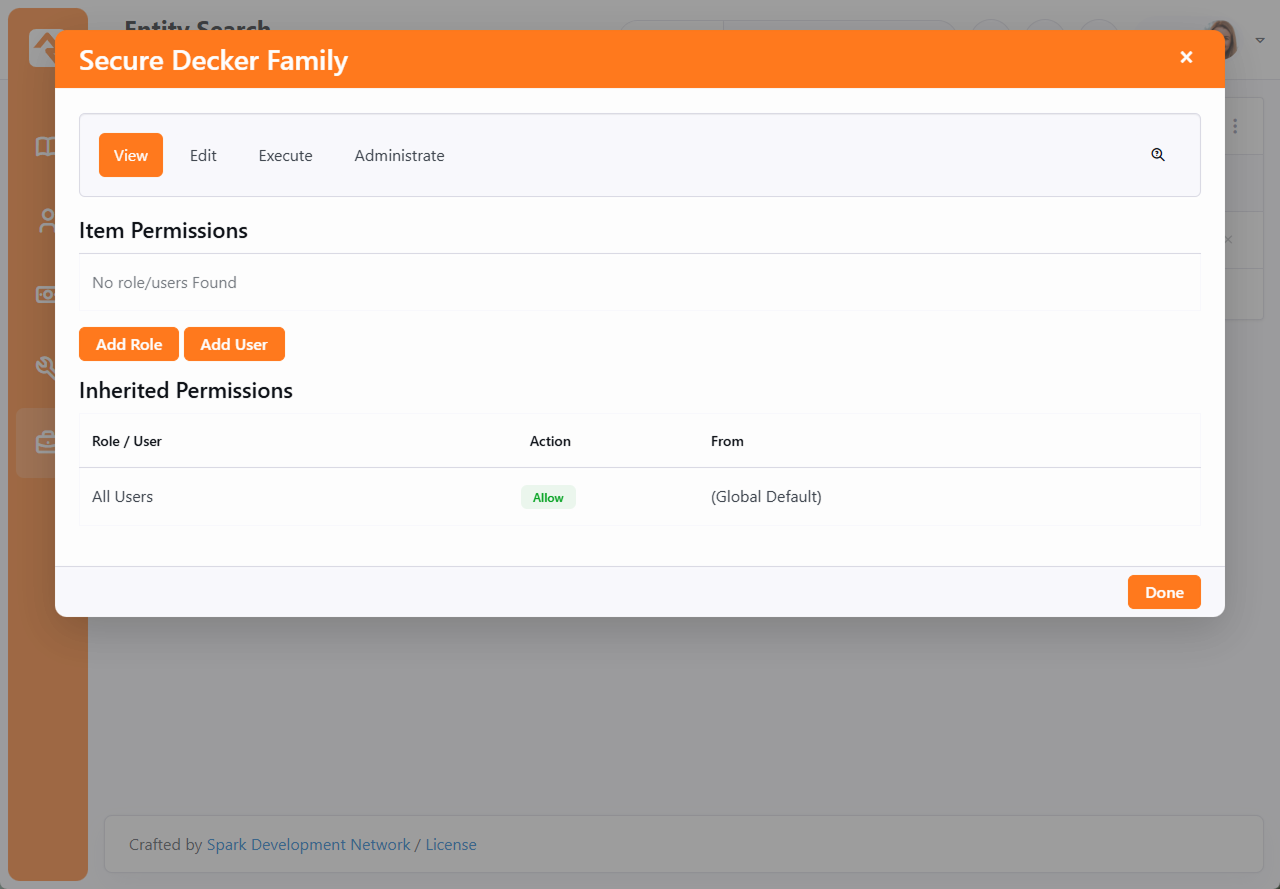Image resolution: width=1280 pixels, height=889 pixels.
Task: Open the Administrate tab
Action: [x=399, y=155]
